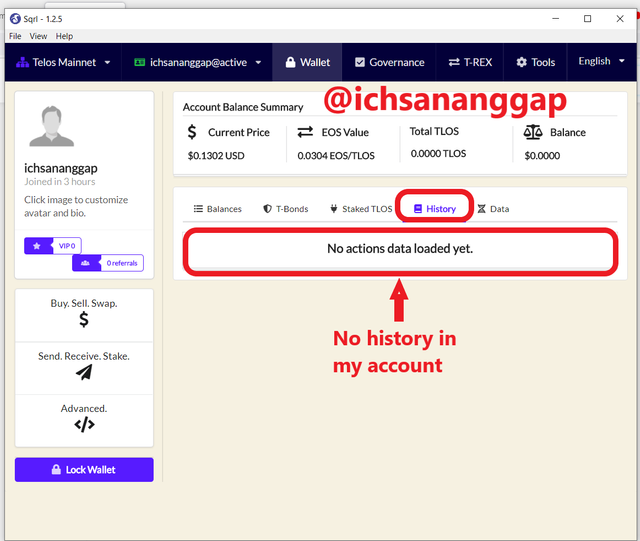The width and height of the screenshot is (640, 541).
Task: Switch to the Staked TLOS tab
Action: [x=361, y=209]
